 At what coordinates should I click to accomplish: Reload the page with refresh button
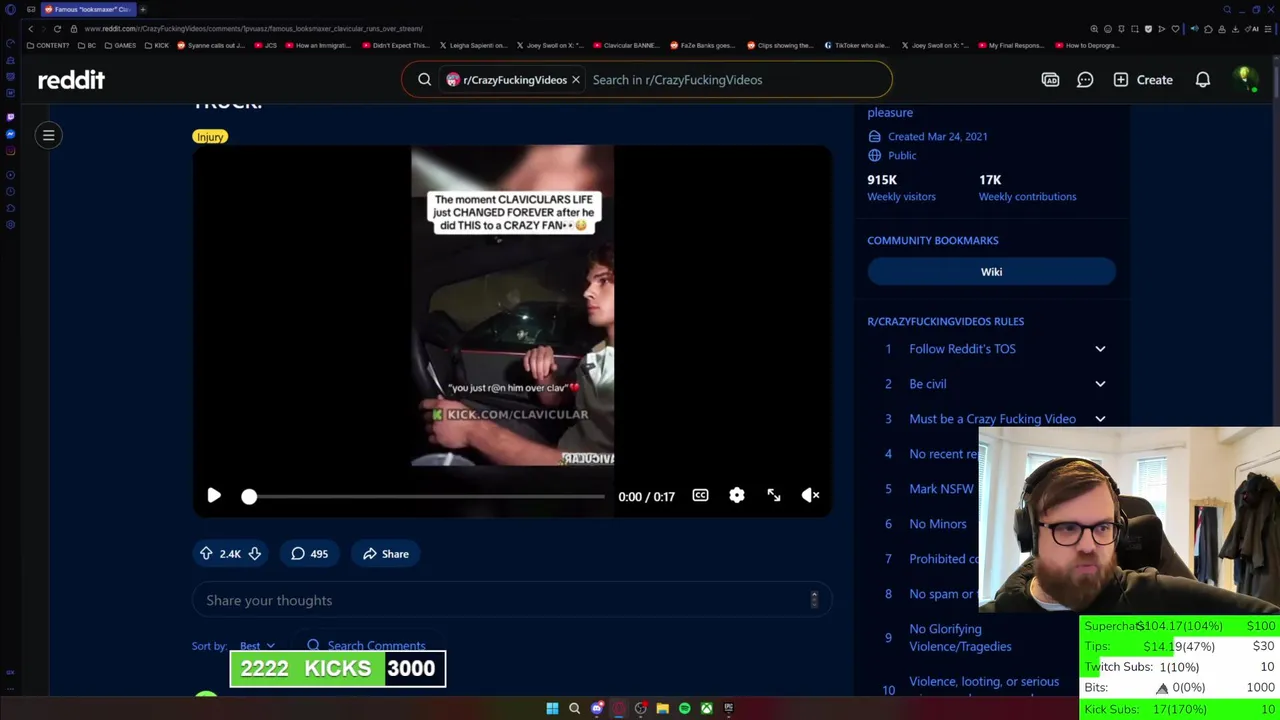pos(57,29)
